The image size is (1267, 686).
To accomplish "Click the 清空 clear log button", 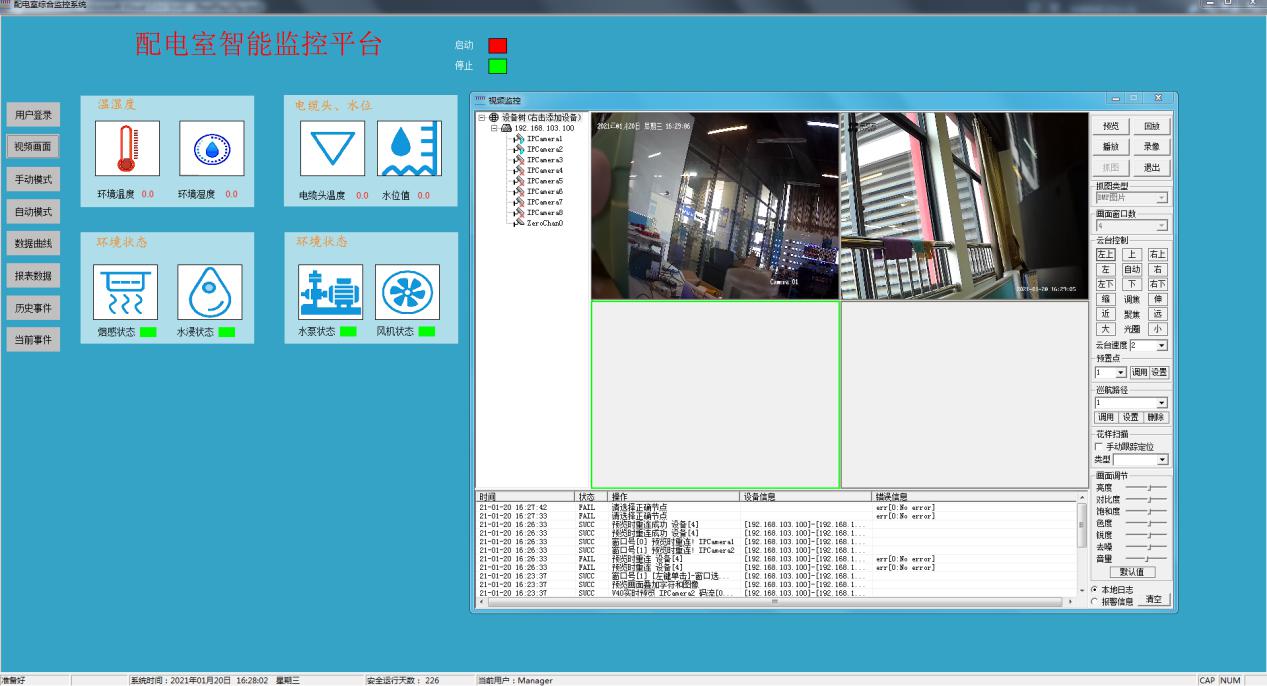I will 1154,599.
